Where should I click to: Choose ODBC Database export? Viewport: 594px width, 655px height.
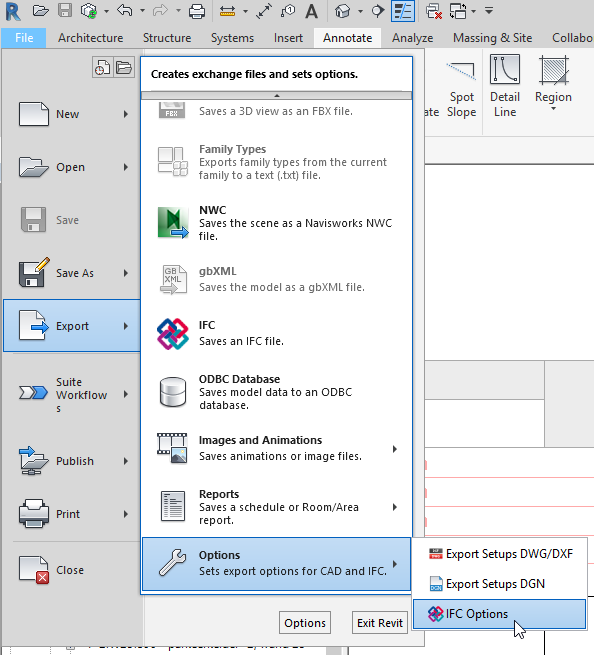[277, 392]
